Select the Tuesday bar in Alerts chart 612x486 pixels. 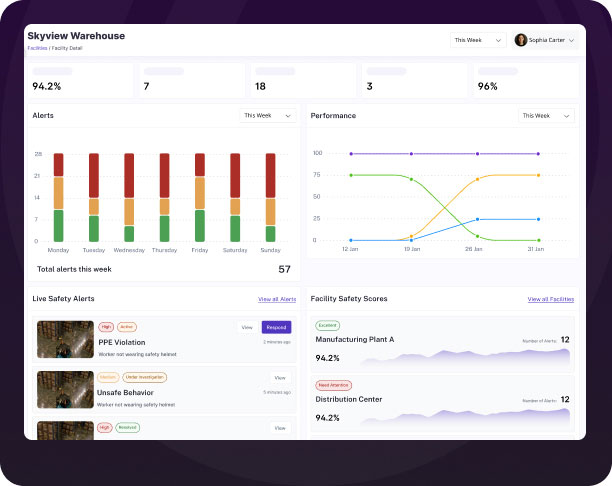[x=94, y=198]
